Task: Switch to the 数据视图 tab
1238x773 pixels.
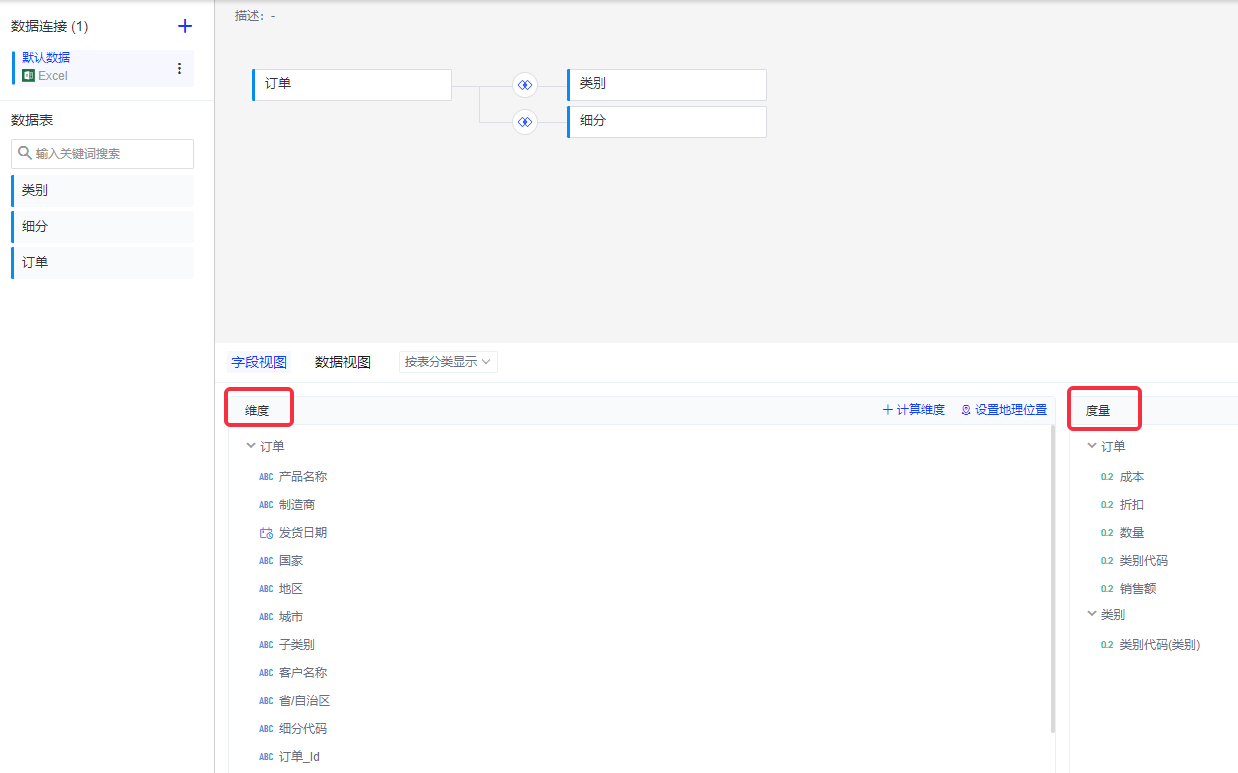Action: [343, 362]
